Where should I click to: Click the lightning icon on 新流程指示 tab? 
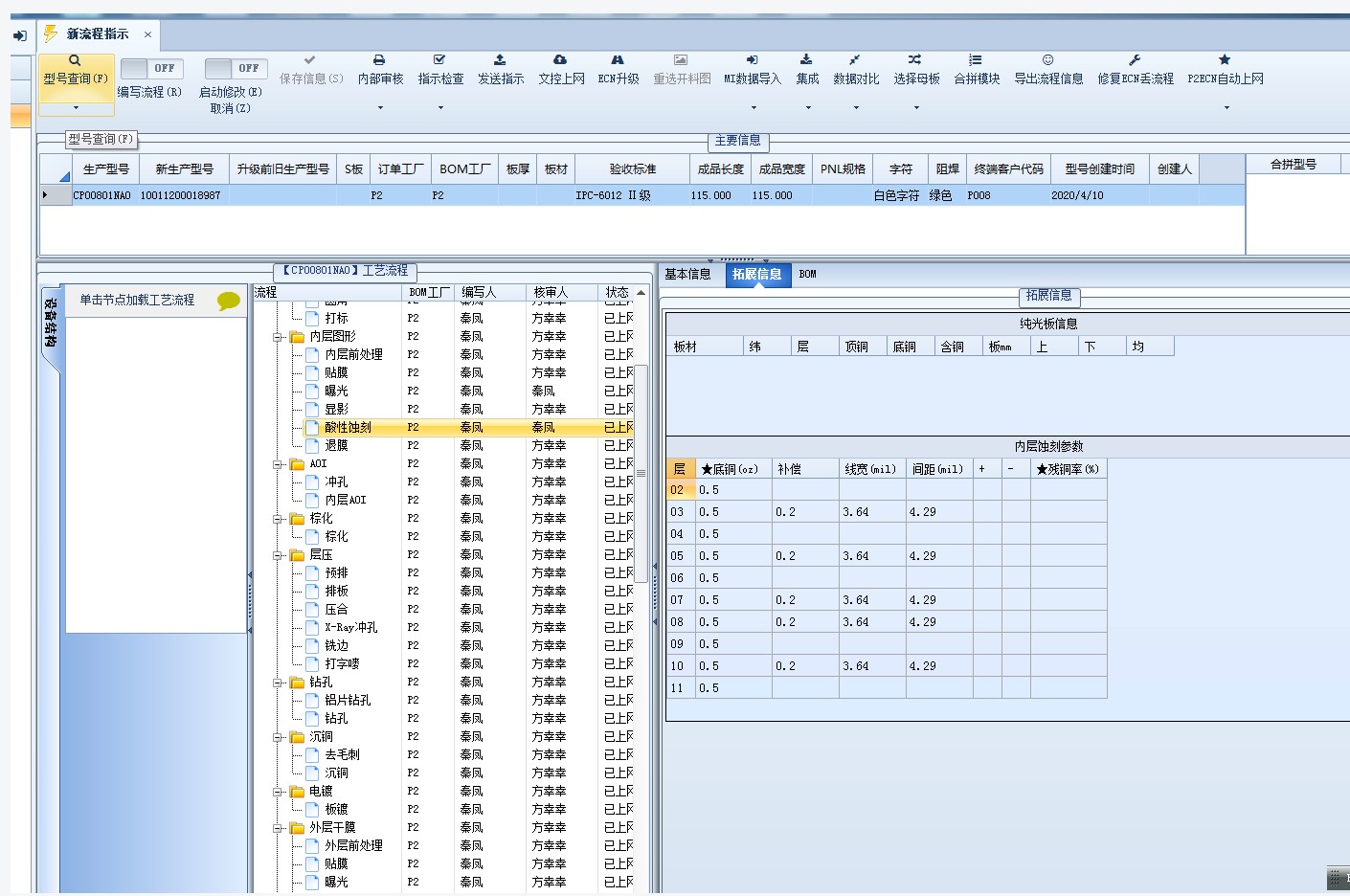(x=51, y=34)
